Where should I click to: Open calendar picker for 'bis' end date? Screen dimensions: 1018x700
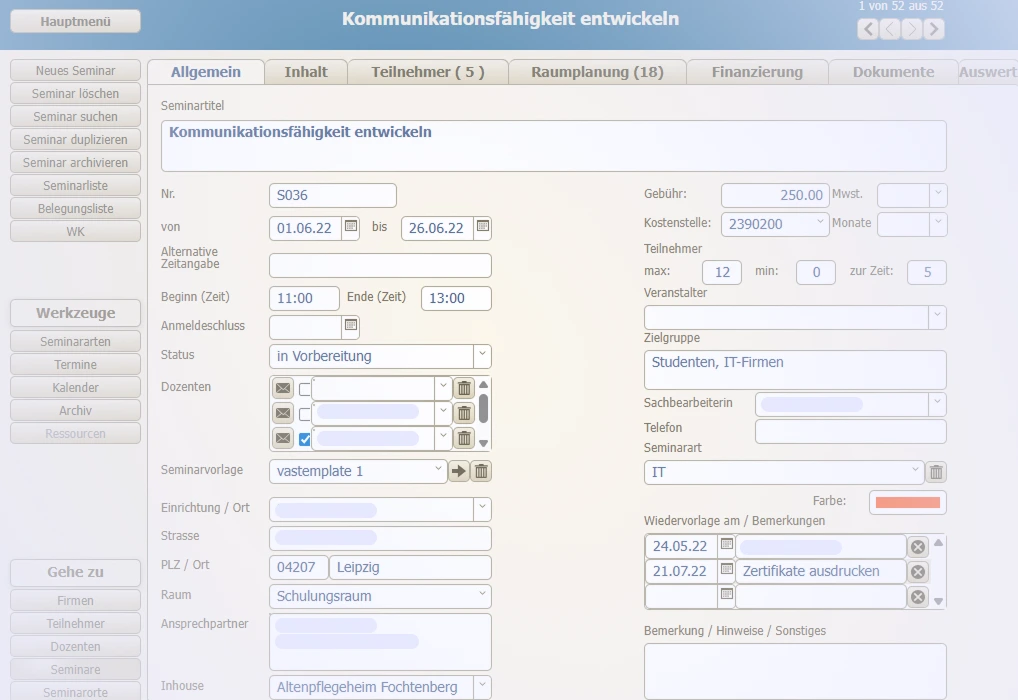coord(482,227)
